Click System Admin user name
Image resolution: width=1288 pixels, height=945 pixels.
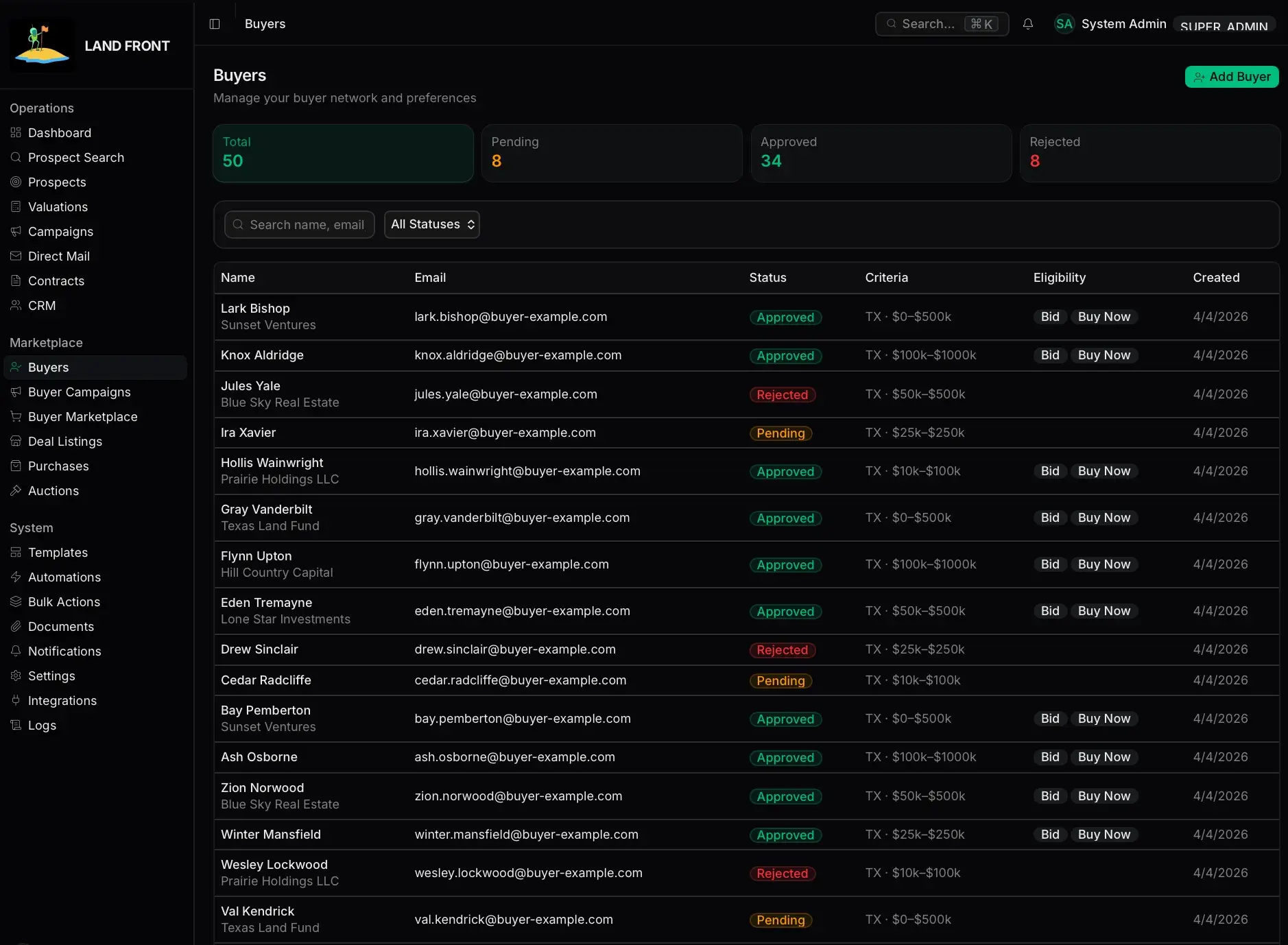[x=1123, y=24]
